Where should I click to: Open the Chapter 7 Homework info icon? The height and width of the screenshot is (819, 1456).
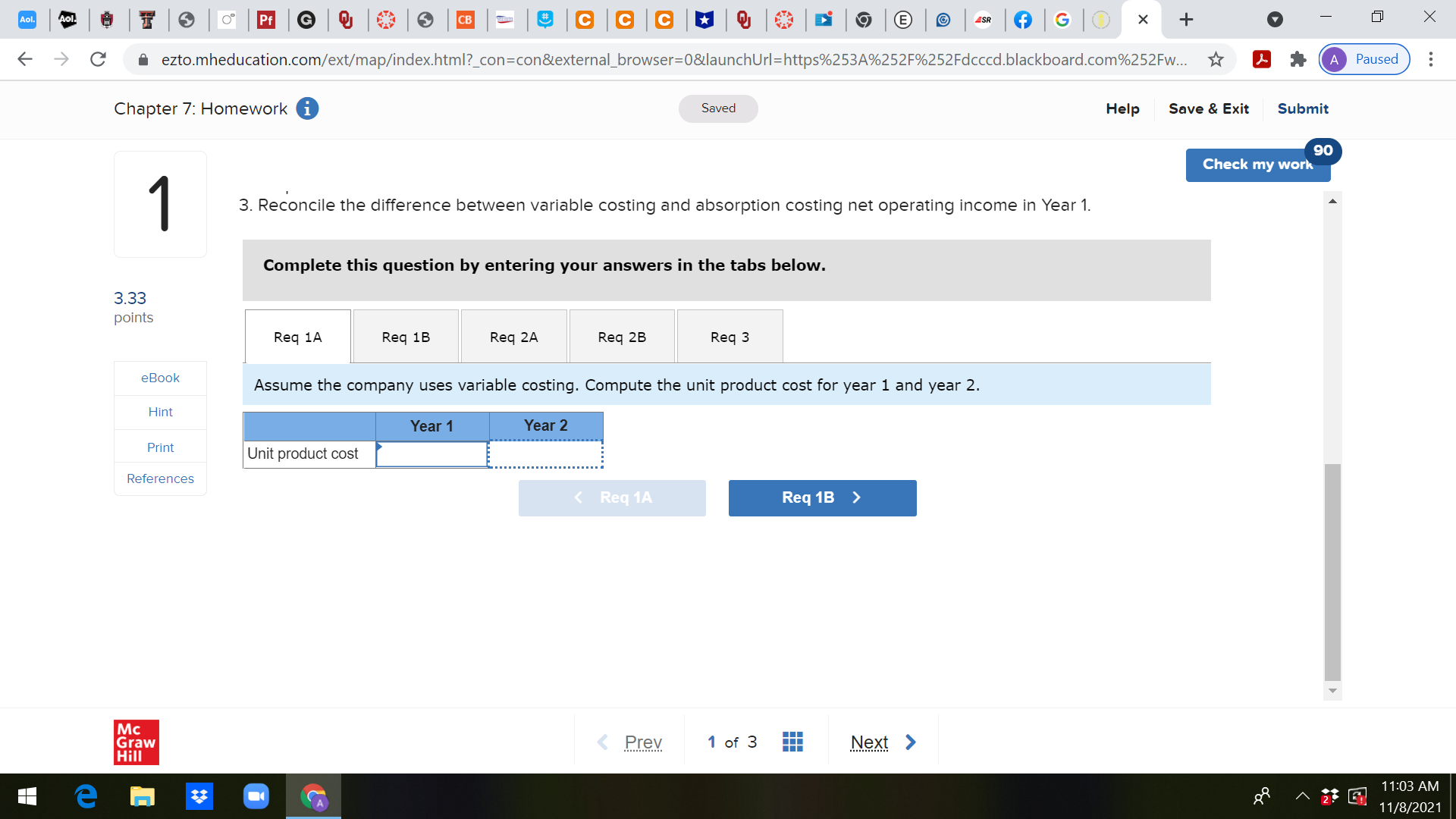click(306, 108)
